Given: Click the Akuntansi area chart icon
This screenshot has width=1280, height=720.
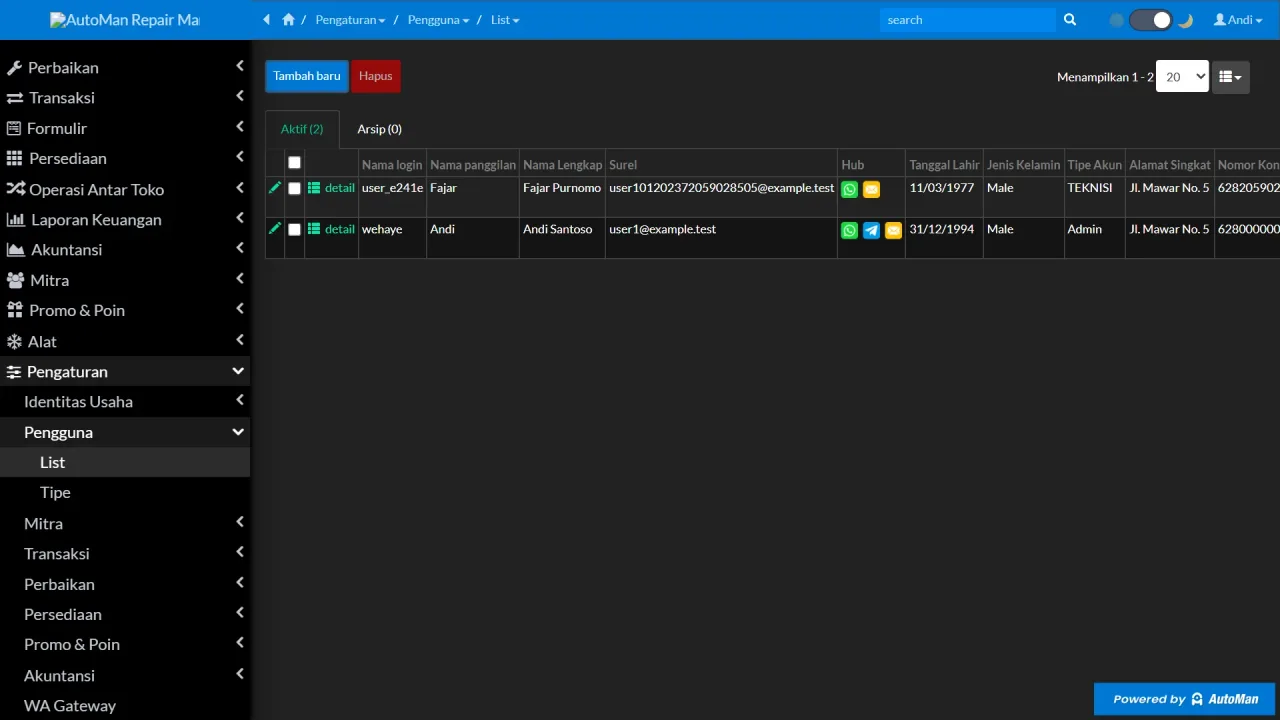Looking at the screenshot, I should click(16, 250).
